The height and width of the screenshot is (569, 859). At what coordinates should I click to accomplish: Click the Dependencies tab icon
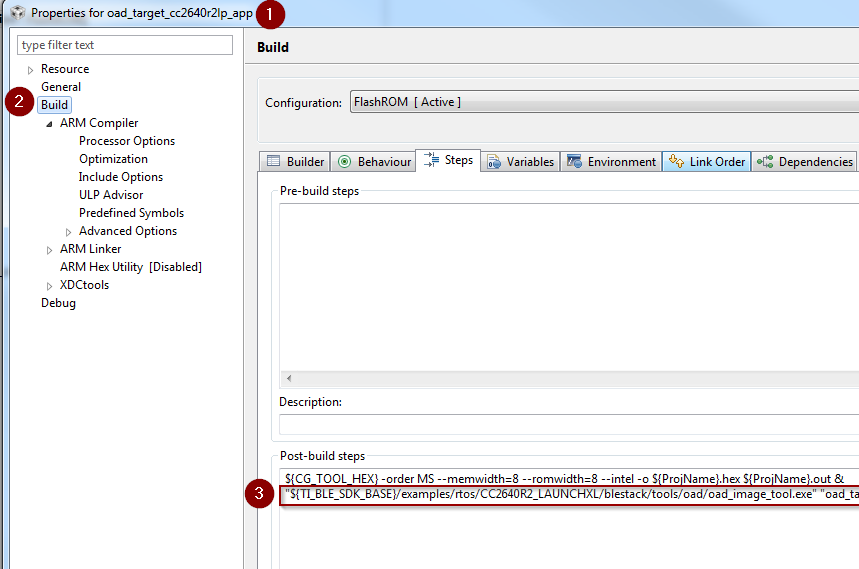tap(765, 162)
